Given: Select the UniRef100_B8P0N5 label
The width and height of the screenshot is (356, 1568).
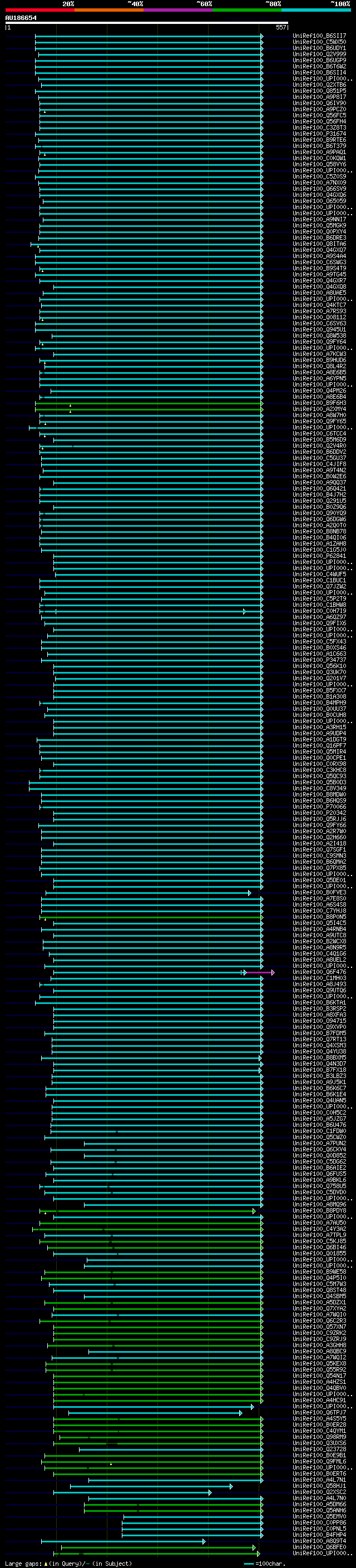Looking at the screenshot, I should pyautogui.click(x=319, y=917).
